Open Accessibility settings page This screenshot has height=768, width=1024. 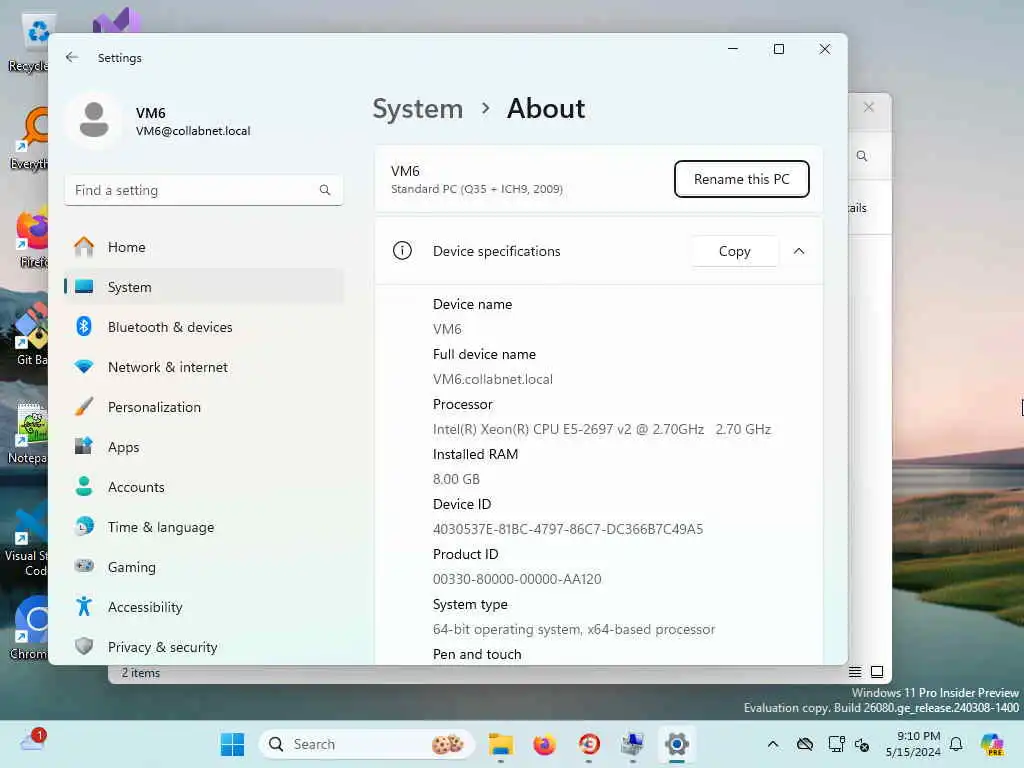coord(203,607)
